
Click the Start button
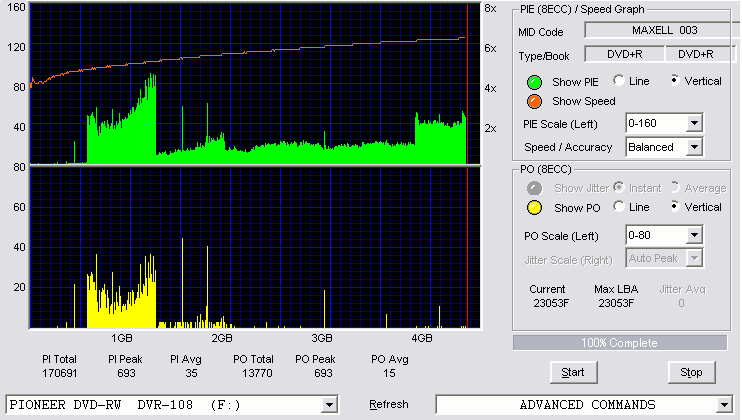(x=574, y=373)
